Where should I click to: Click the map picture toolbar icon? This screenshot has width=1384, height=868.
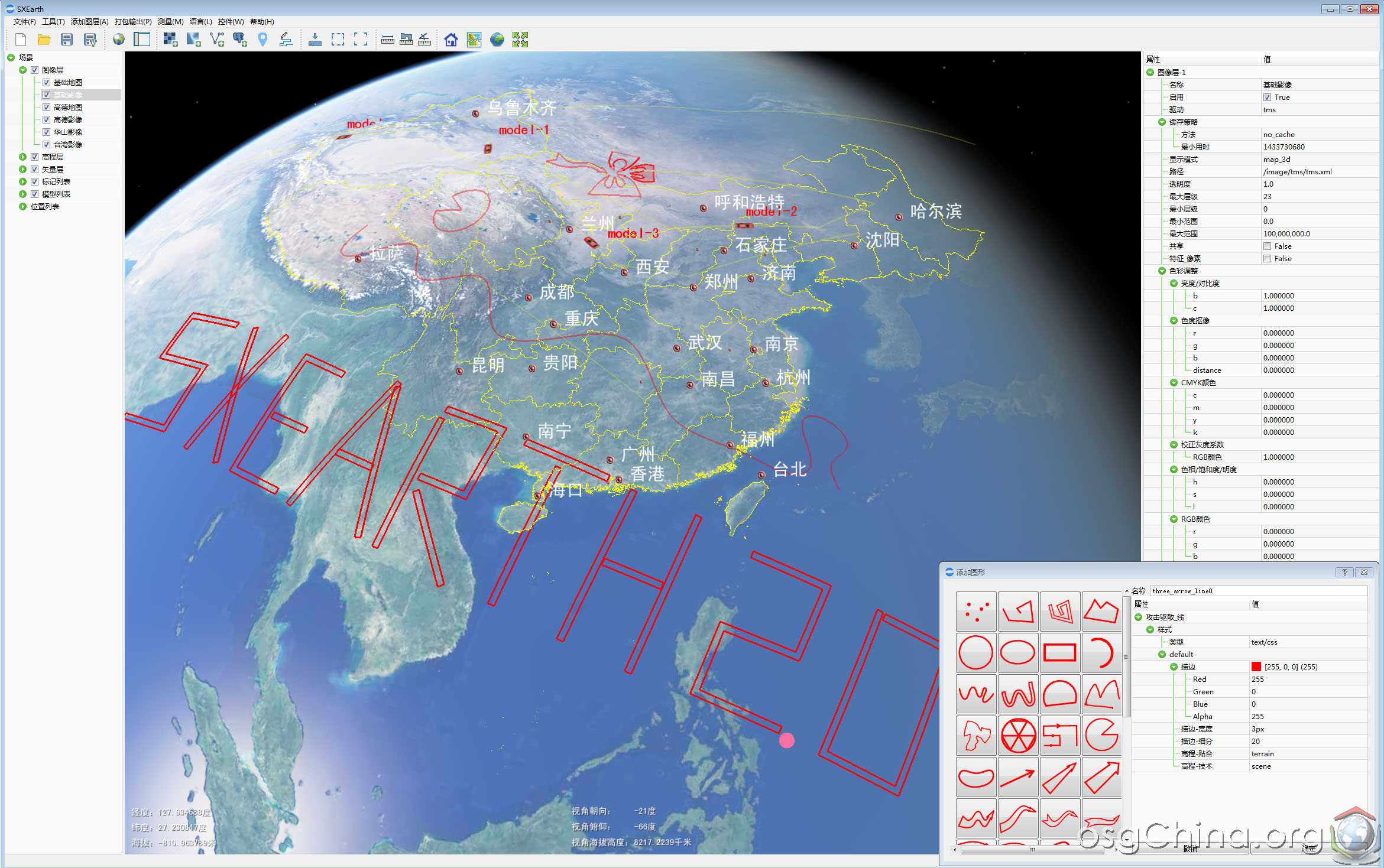point(474,40)
